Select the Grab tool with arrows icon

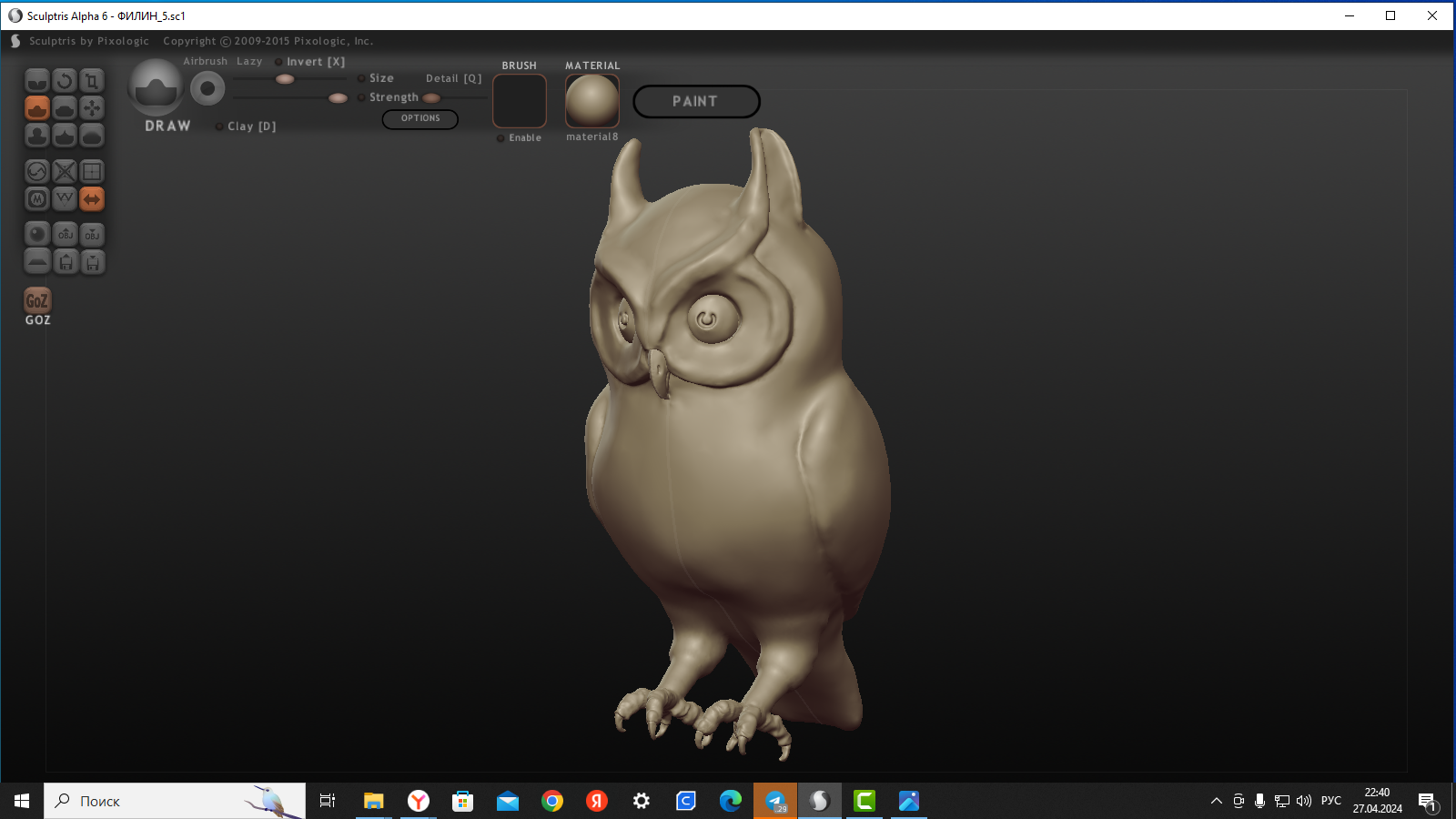coord(91,107)
